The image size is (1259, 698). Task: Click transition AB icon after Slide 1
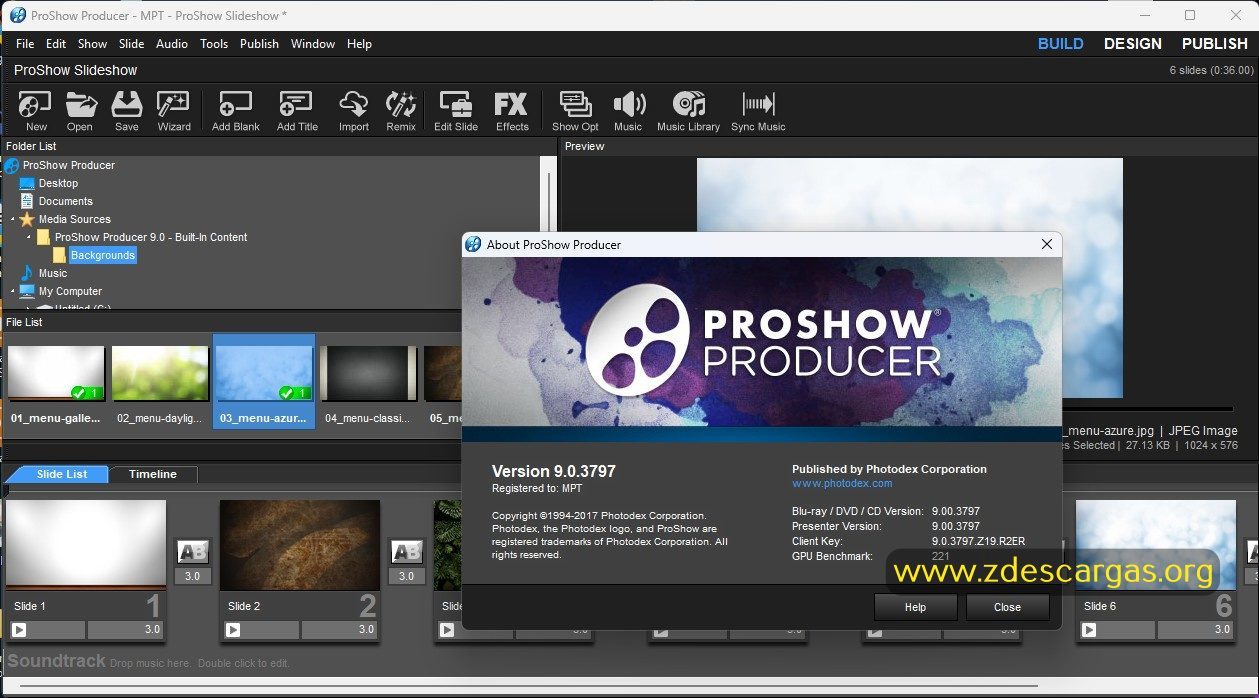pyautogui.click(x=193, y=552)
